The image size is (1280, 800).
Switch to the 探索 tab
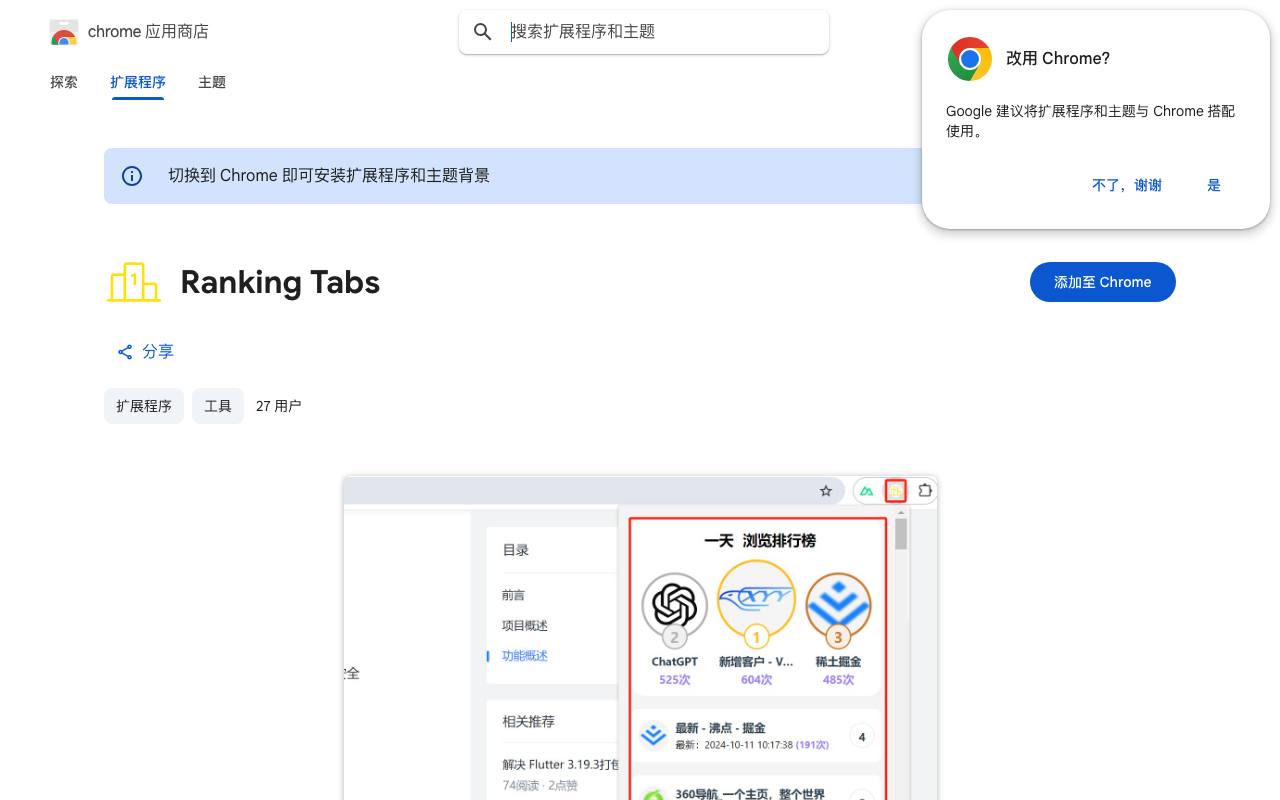pos(64,82)
